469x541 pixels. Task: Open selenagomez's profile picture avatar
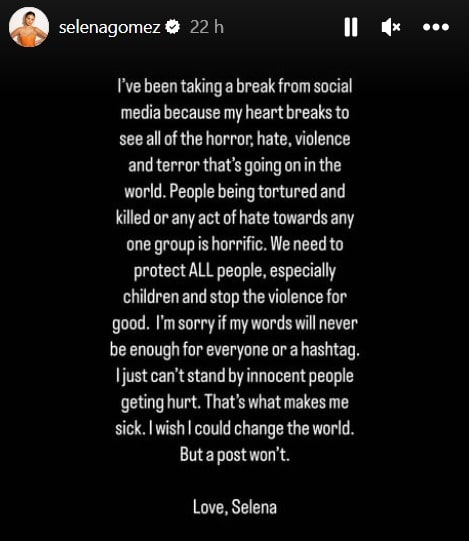[x=29, y=27]
